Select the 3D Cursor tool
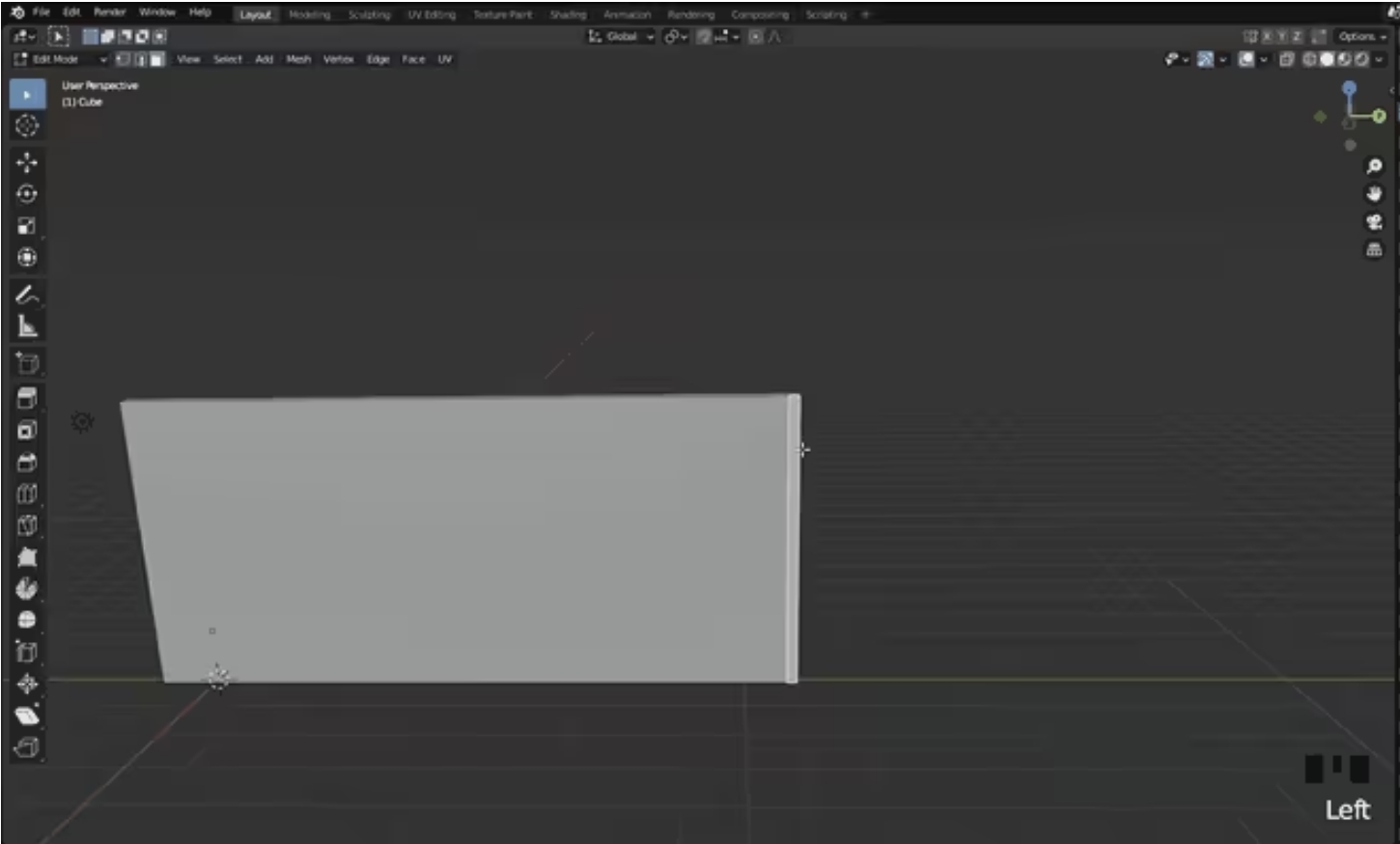 tap(27, 126)
